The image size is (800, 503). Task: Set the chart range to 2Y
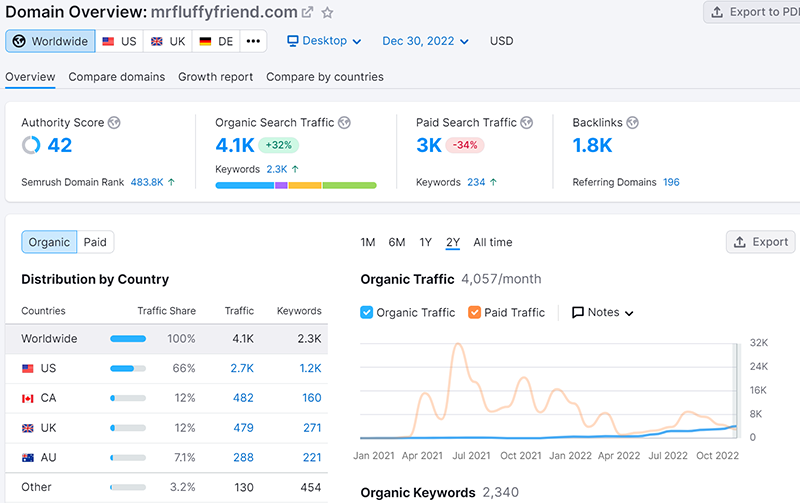point(453,242)
